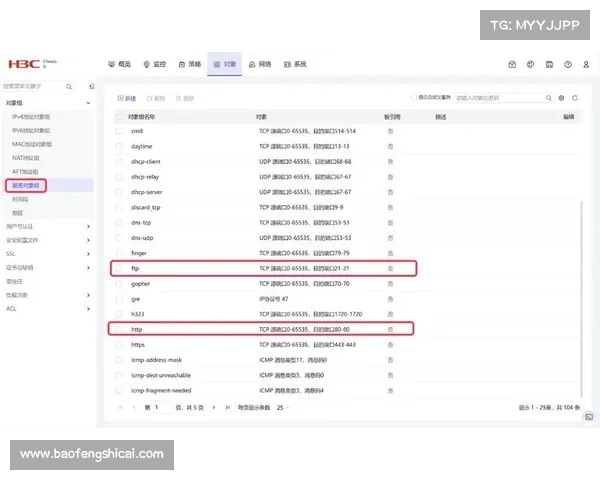This screenshot has width=600, height=480.
Task: Click the user account icon in the header
Action: pyautogui.click(x=585, y=64)
